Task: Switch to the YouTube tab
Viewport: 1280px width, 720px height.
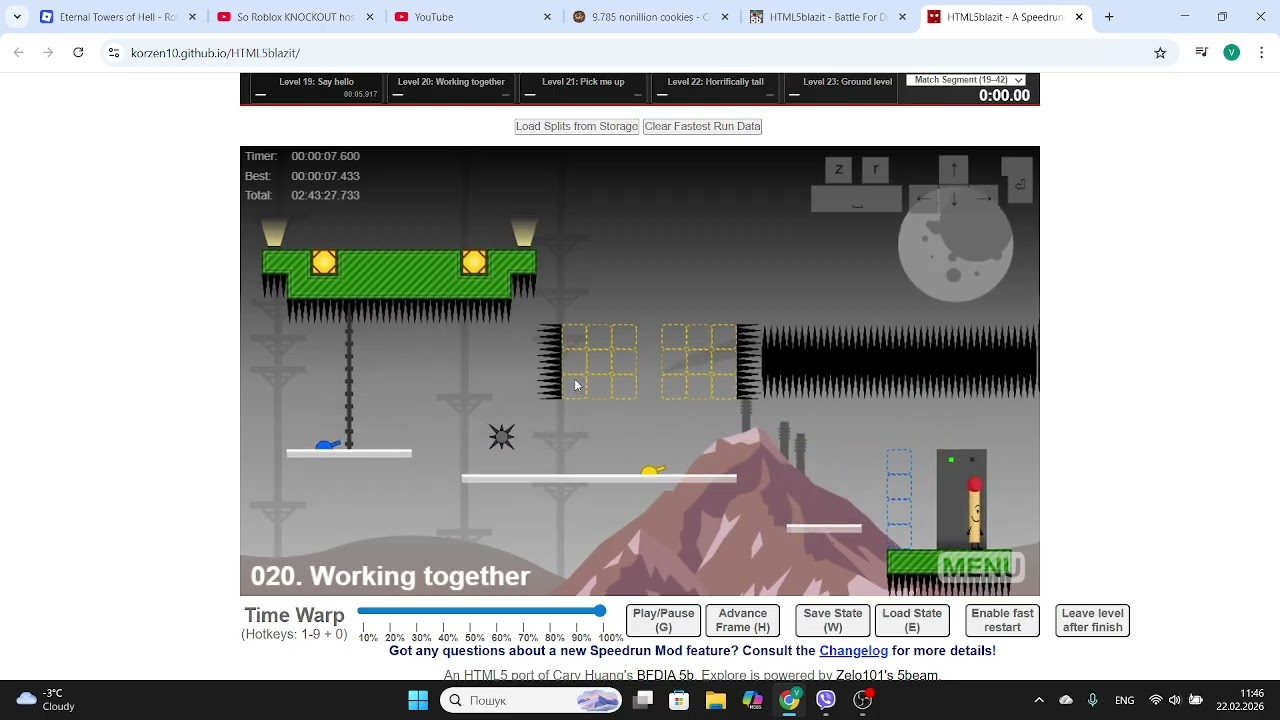Action: tap(474, 17)
